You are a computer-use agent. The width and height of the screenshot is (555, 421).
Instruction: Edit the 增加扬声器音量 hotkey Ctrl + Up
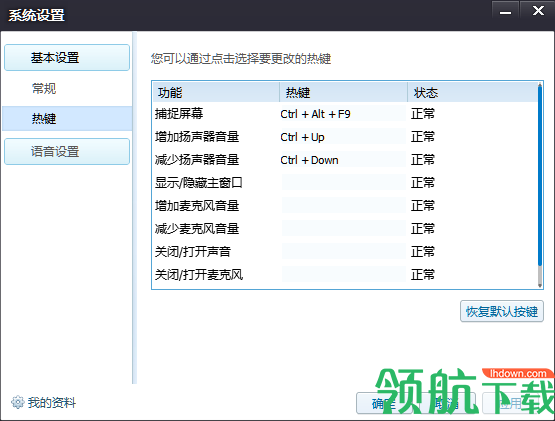click(343, 137)
